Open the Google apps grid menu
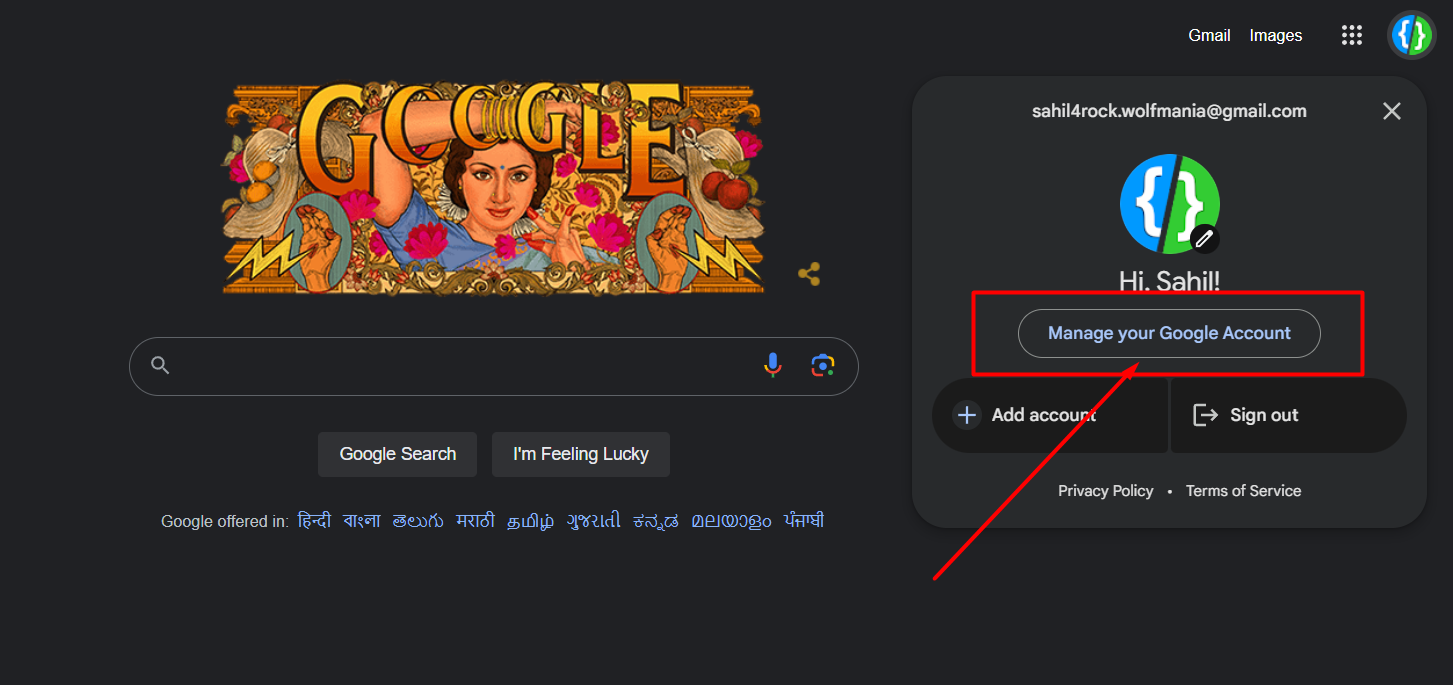This screenshot has width=1453, height=685. [x=1352, y=35]
